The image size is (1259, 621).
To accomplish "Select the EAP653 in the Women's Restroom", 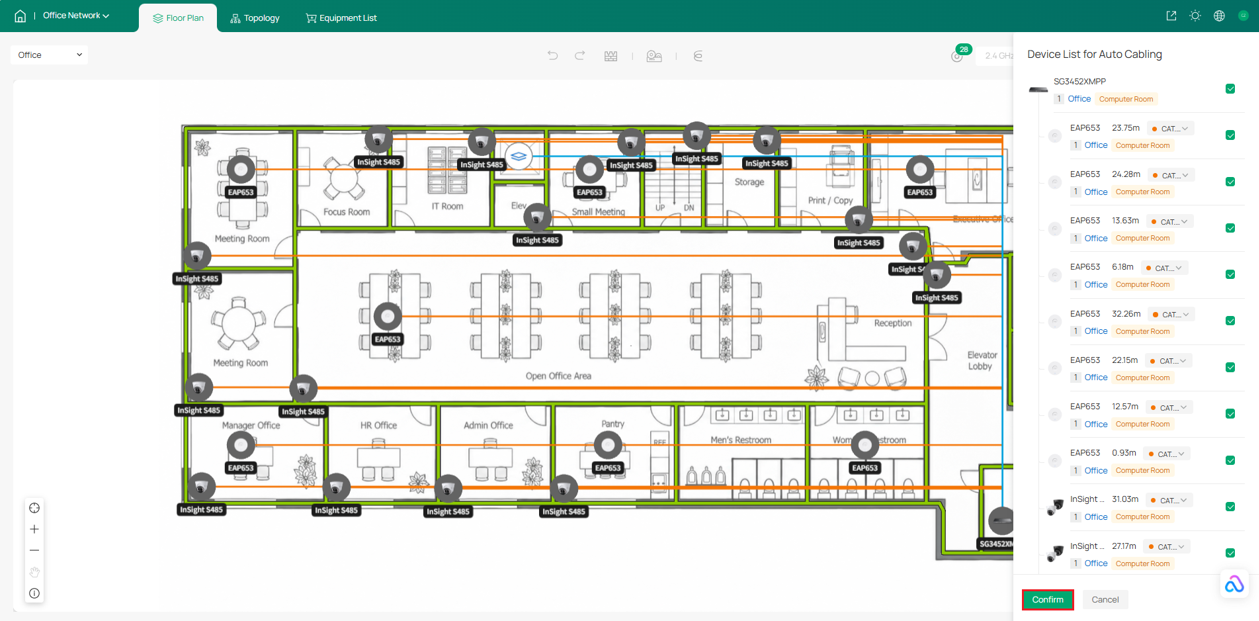I will [x=865, y=445].
